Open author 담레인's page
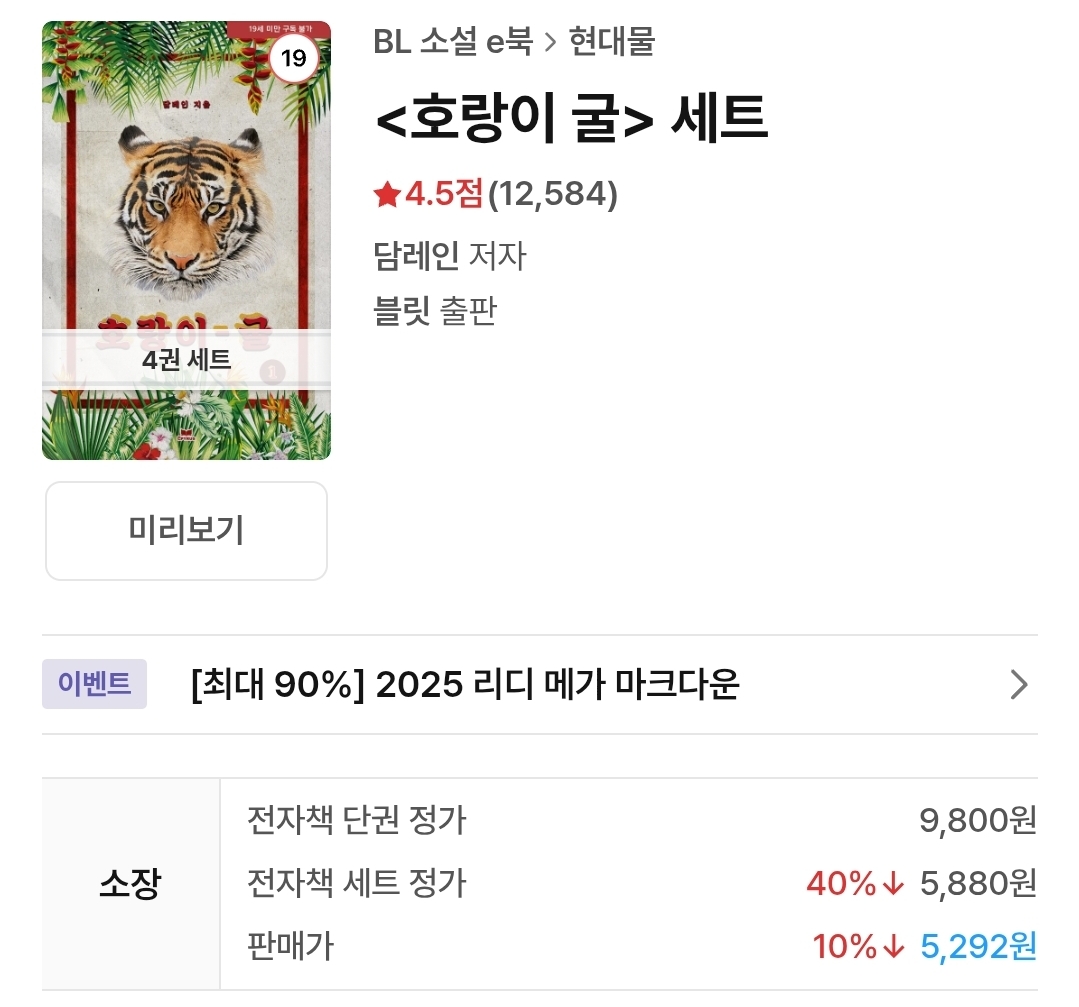This screenshot has width=1079, height=1007. click(x=415, y=256)
